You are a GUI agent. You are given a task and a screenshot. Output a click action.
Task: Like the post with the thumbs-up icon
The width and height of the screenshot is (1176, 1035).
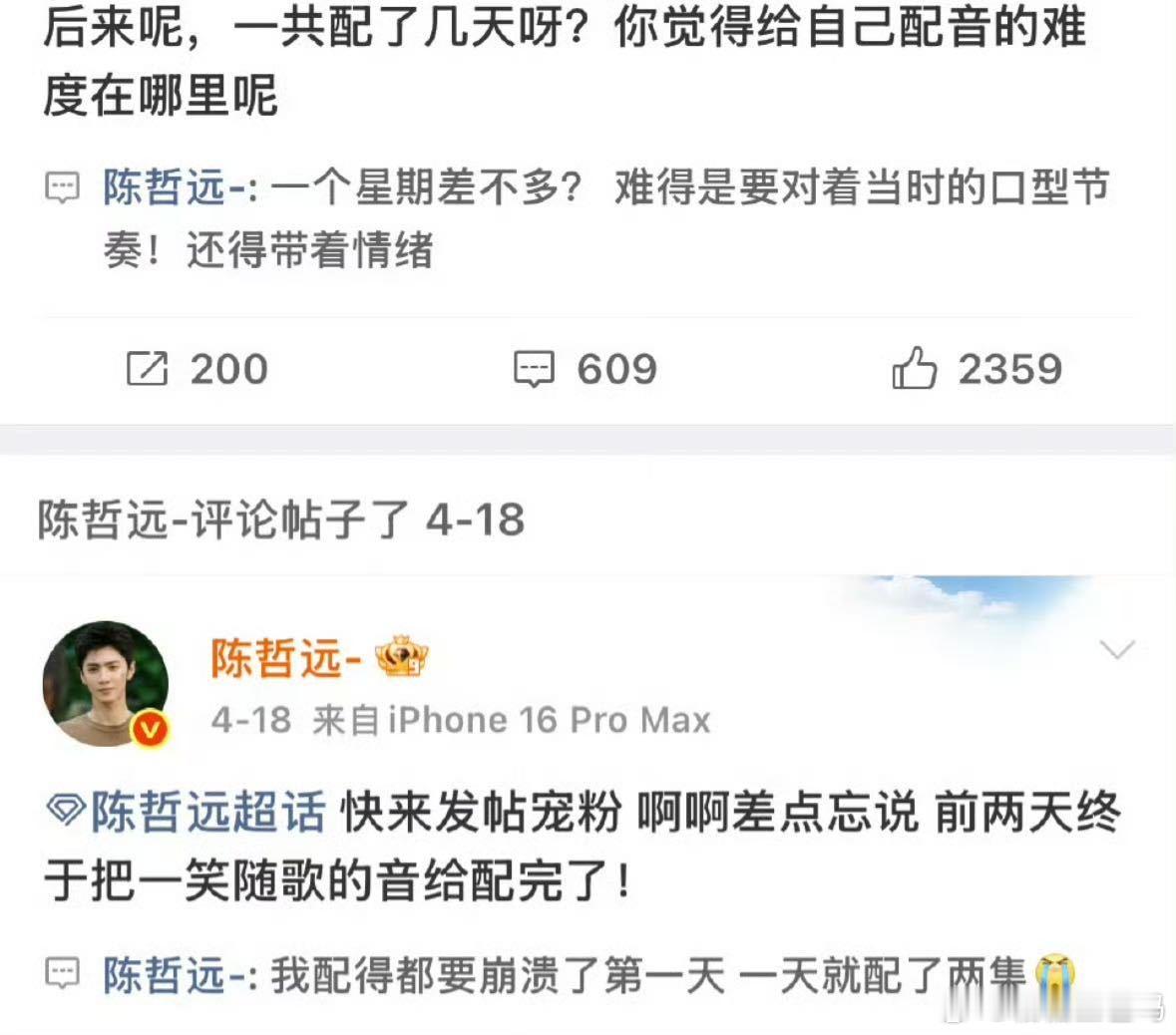915,368
